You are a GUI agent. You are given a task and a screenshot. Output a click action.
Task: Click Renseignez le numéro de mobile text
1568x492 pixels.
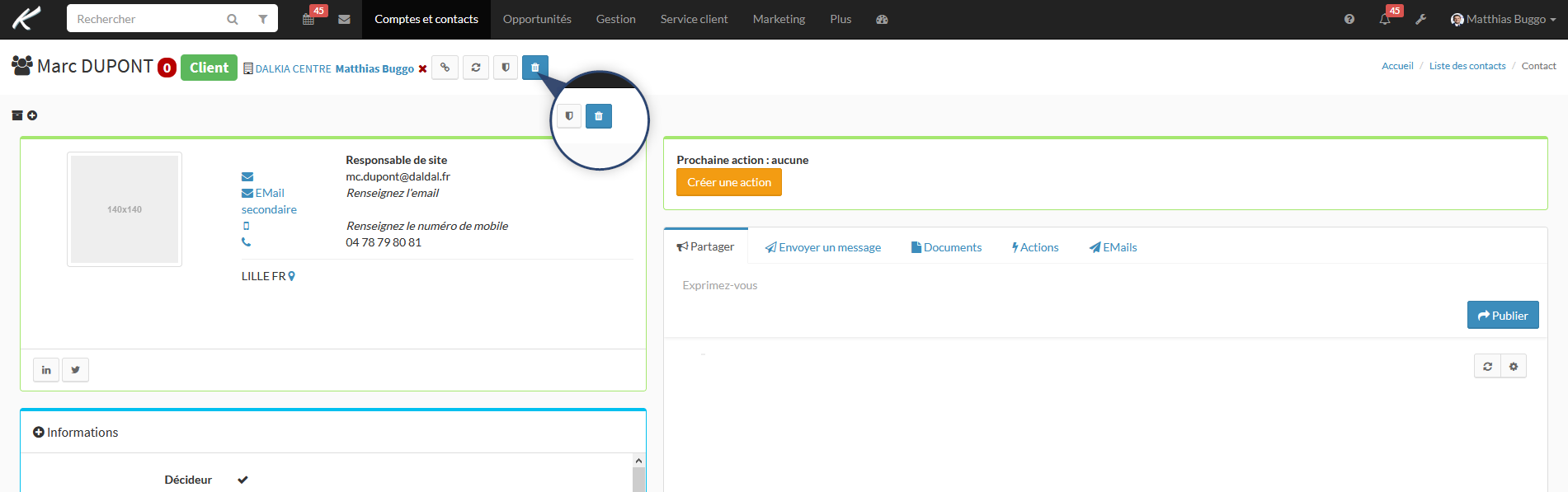(427, 226)
